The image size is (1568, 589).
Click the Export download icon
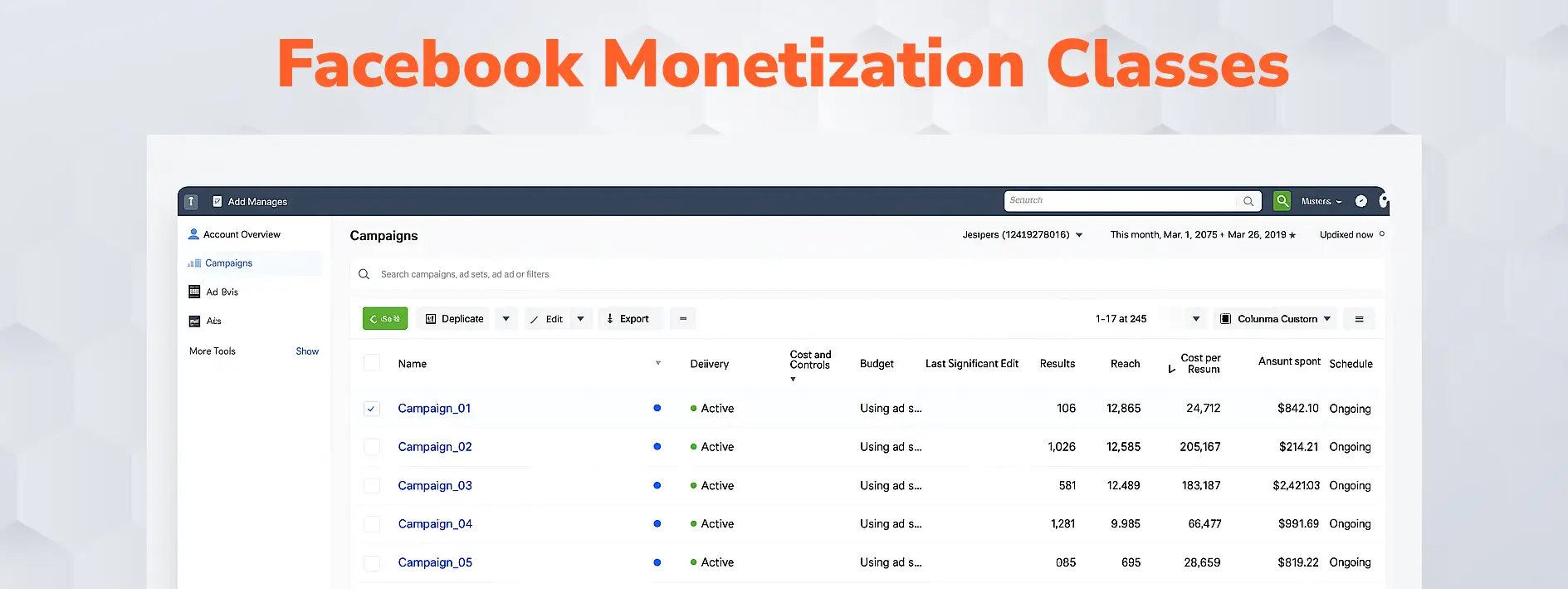point(610,319)
